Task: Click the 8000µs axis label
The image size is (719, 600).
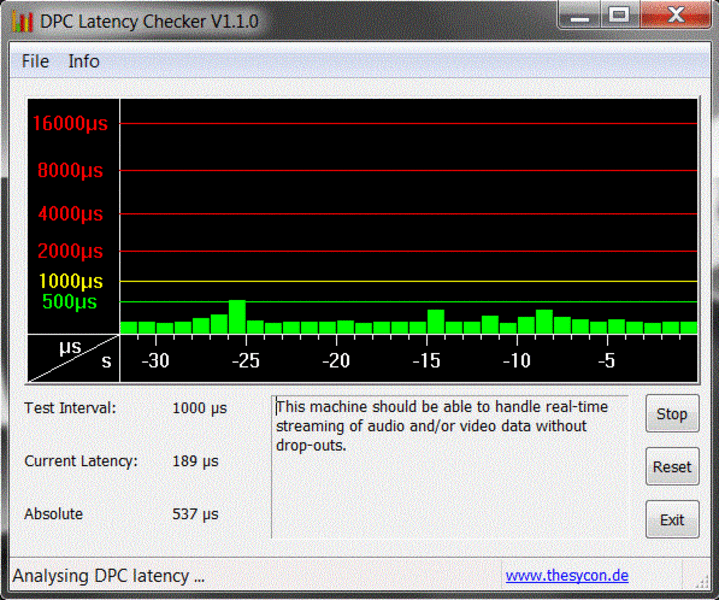Action: click(70, 170)
